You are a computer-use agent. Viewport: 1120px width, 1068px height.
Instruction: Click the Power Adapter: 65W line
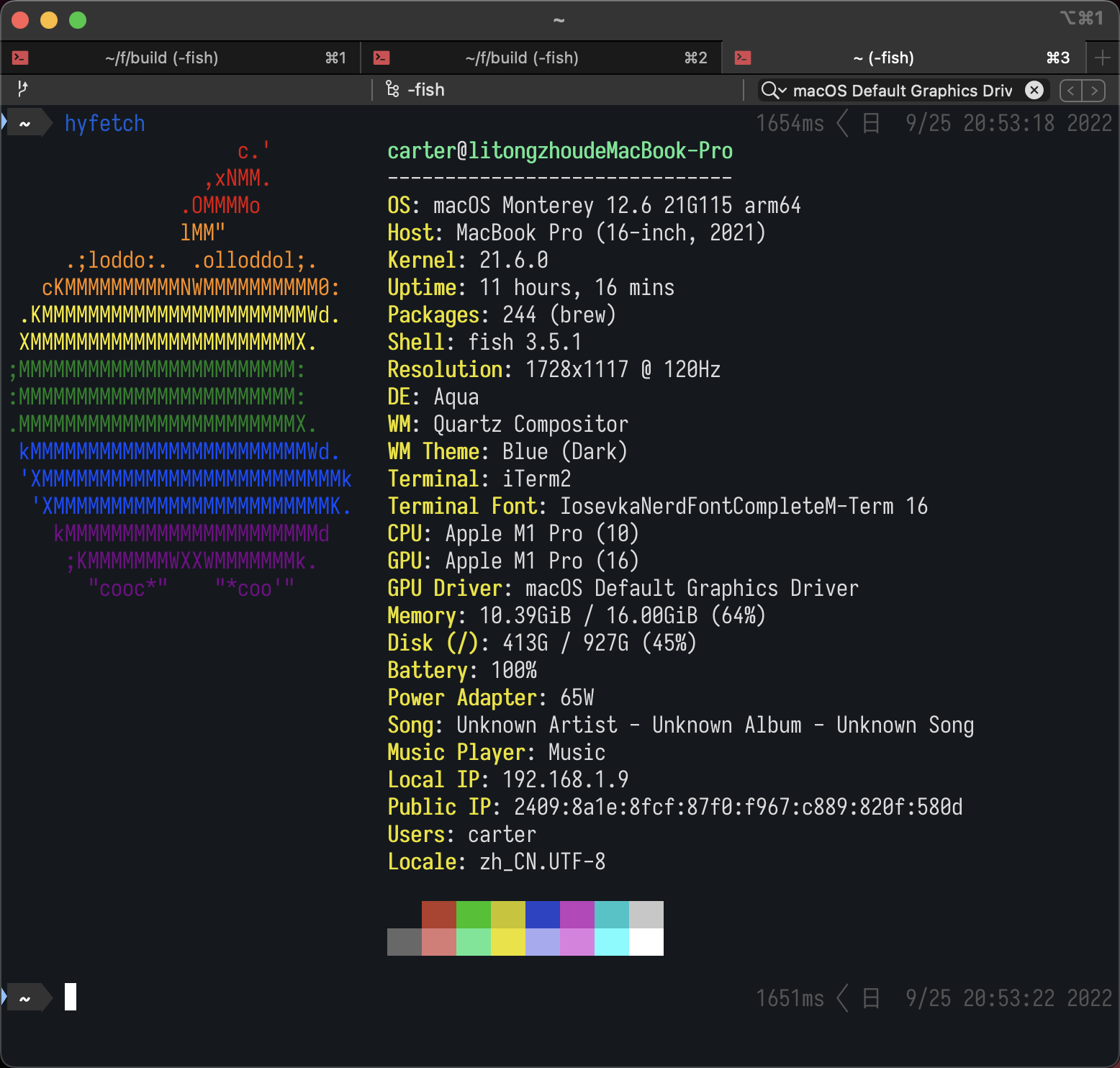coord(491,697)
